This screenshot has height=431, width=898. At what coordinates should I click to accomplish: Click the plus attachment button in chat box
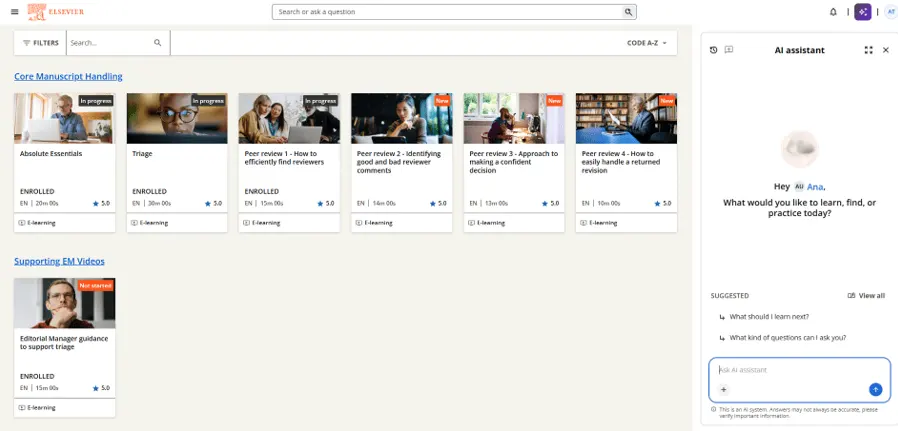(723, 390)
